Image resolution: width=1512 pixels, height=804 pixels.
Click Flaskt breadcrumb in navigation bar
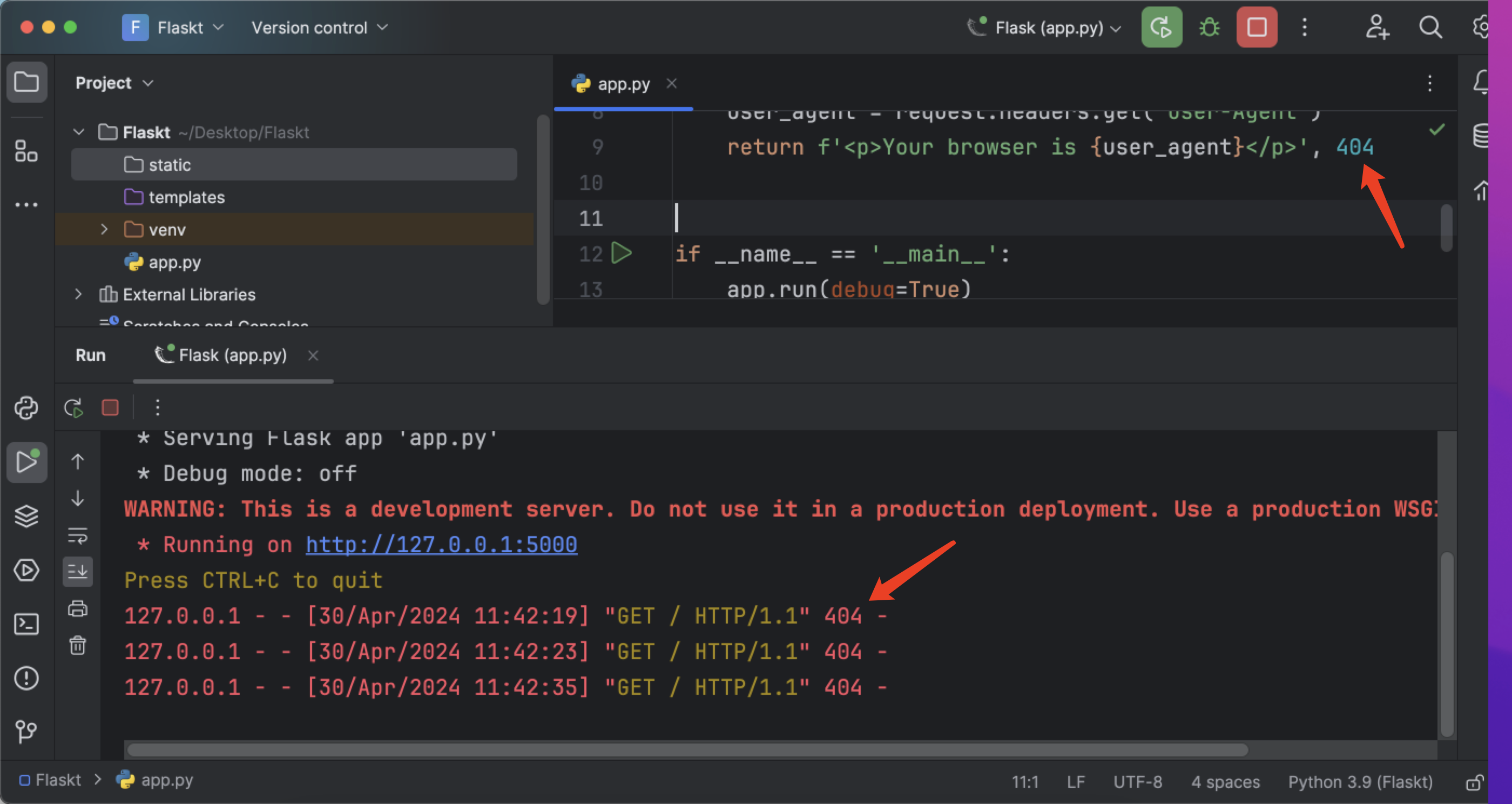pyautogui.click(x=51, y=780)
